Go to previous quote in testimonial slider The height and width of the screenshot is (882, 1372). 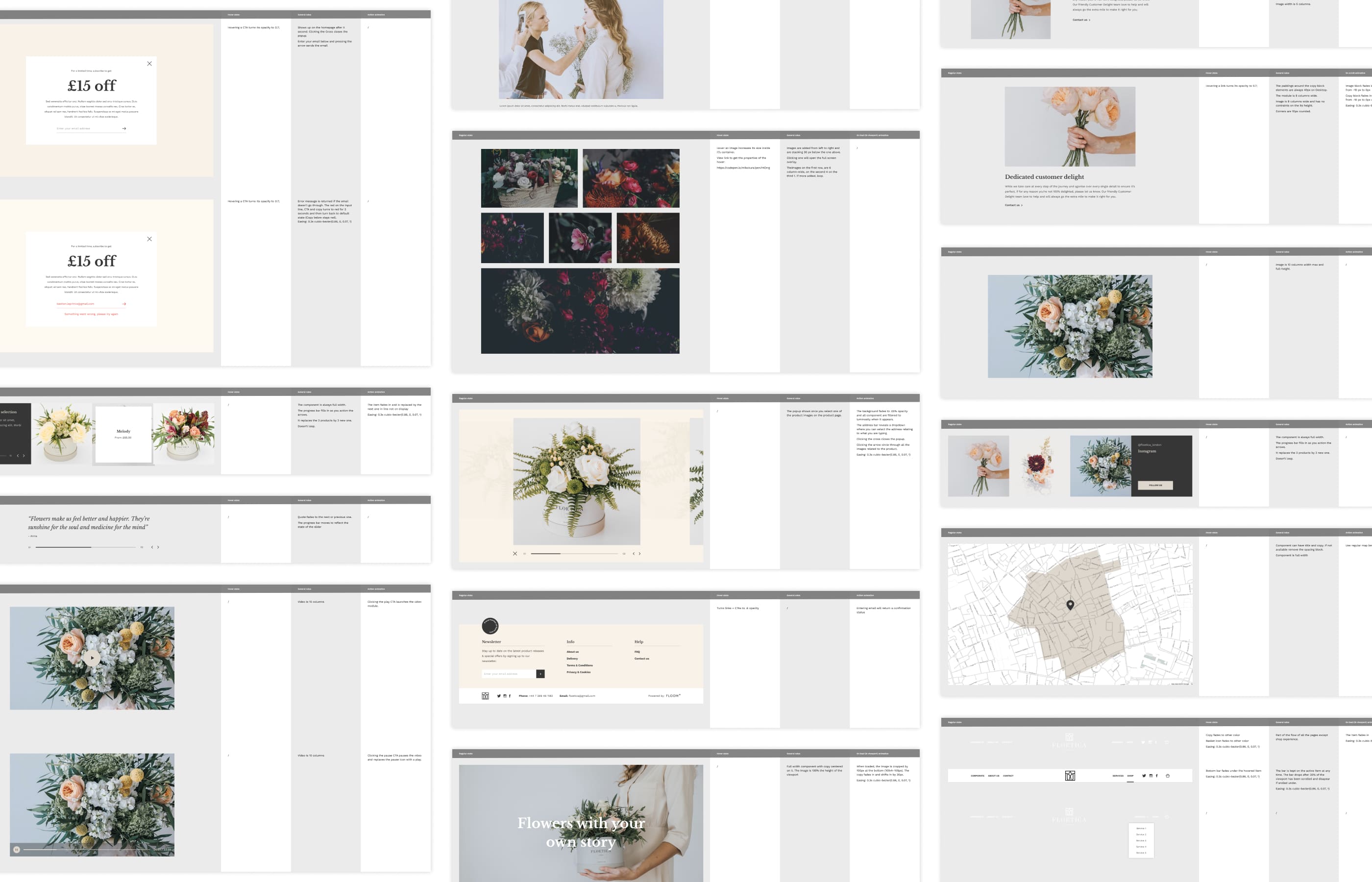click(152, 547)
